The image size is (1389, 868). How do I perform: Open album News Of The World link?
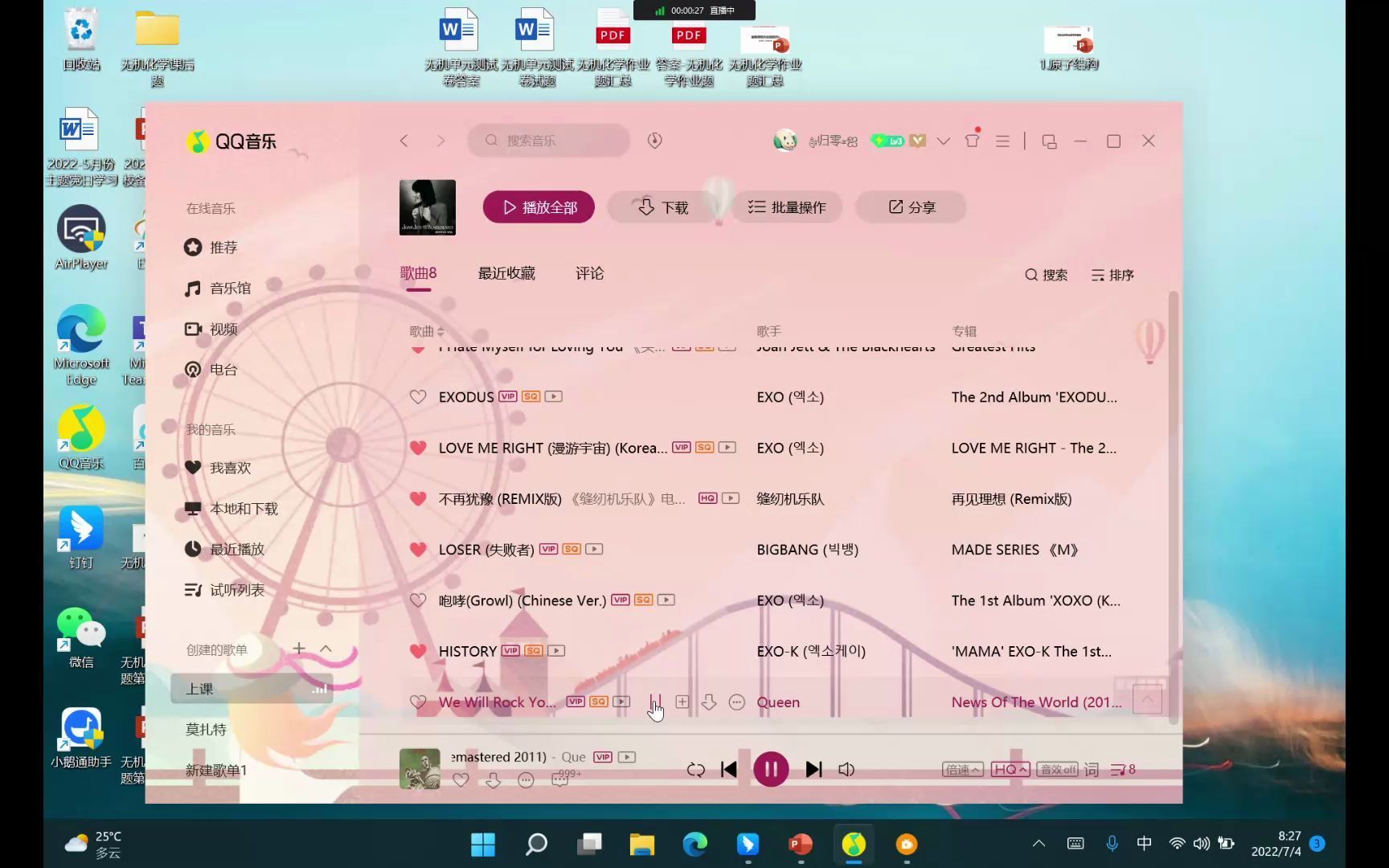[x=1036, y=702]
